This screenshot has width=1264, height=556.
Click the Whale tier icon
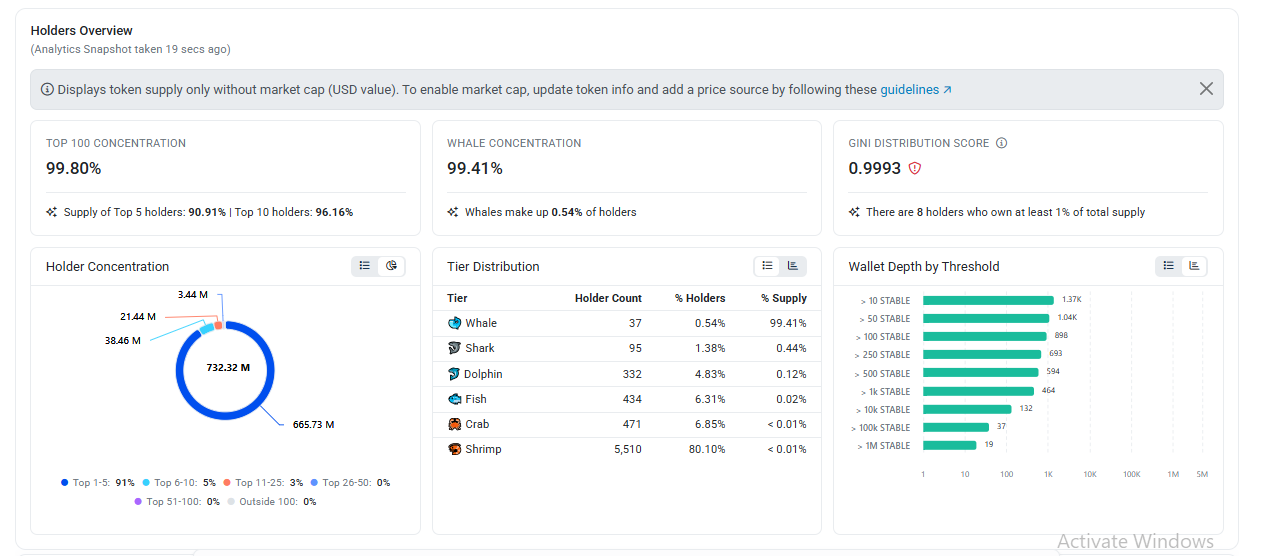point(455,323)
